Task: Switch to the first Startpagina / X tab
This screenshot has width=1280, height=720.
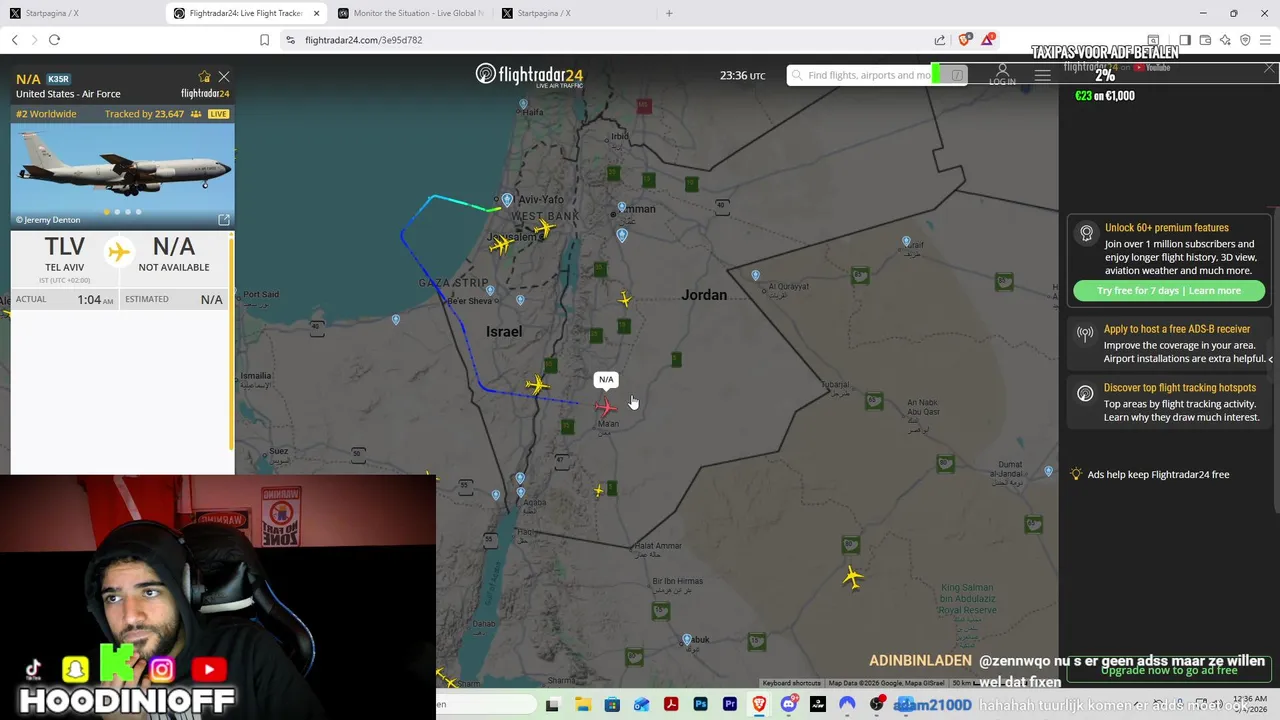Action: [x=80, y=13]
